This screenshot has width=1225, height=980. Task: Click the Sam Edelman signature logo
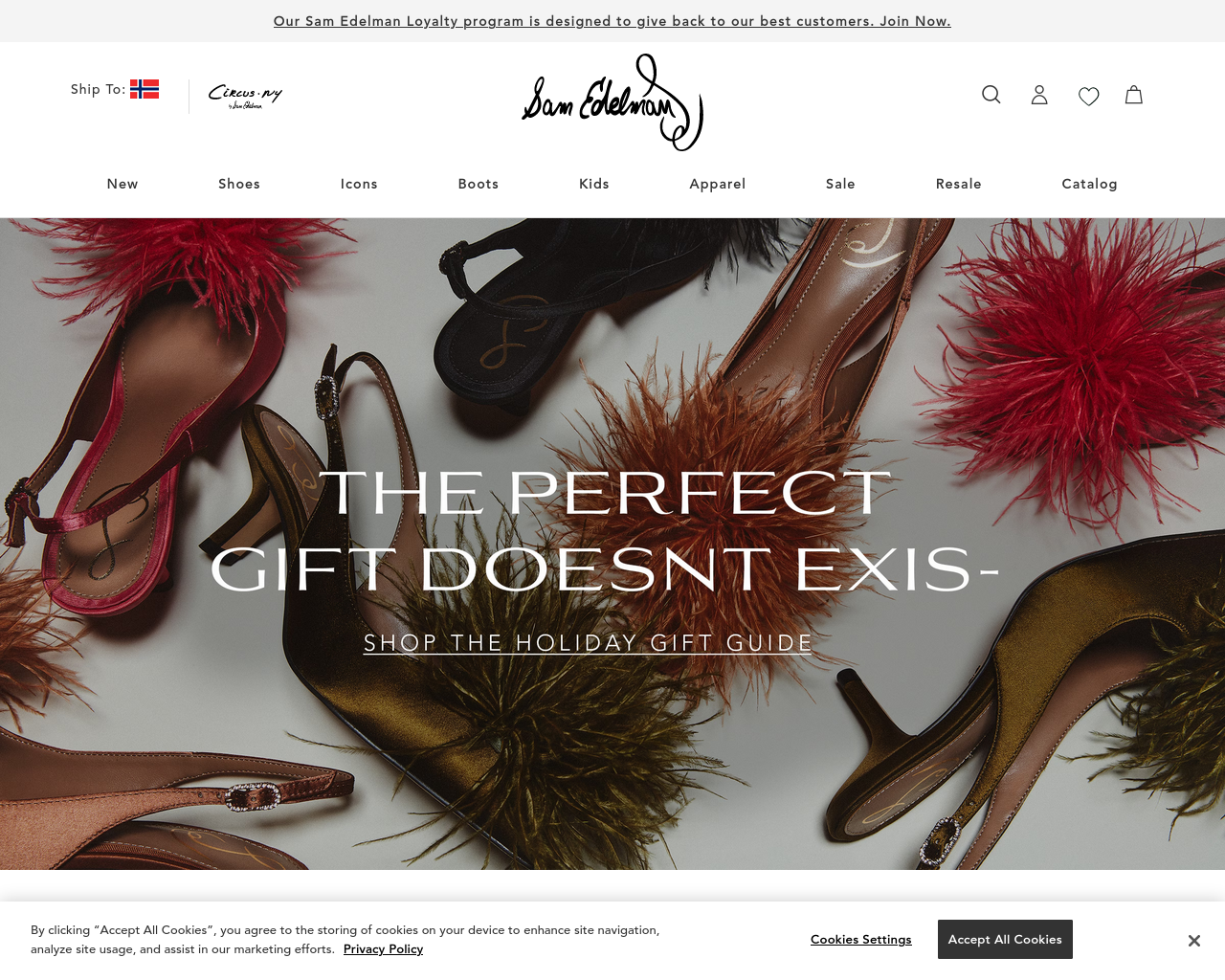click(612, 102)
